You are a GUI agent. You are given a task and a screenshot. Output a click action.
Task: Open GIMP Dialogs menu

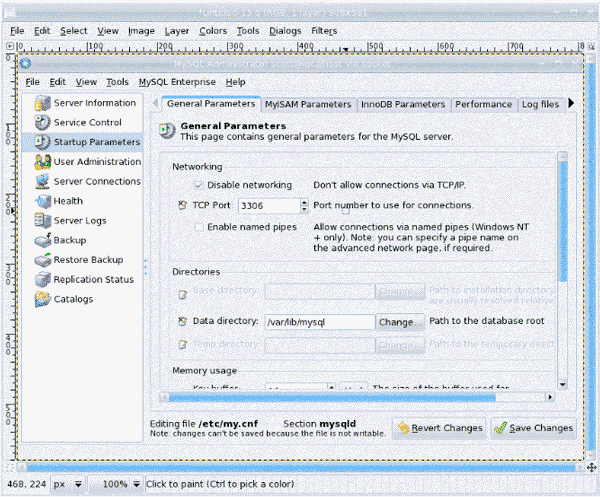pos(285,31)
